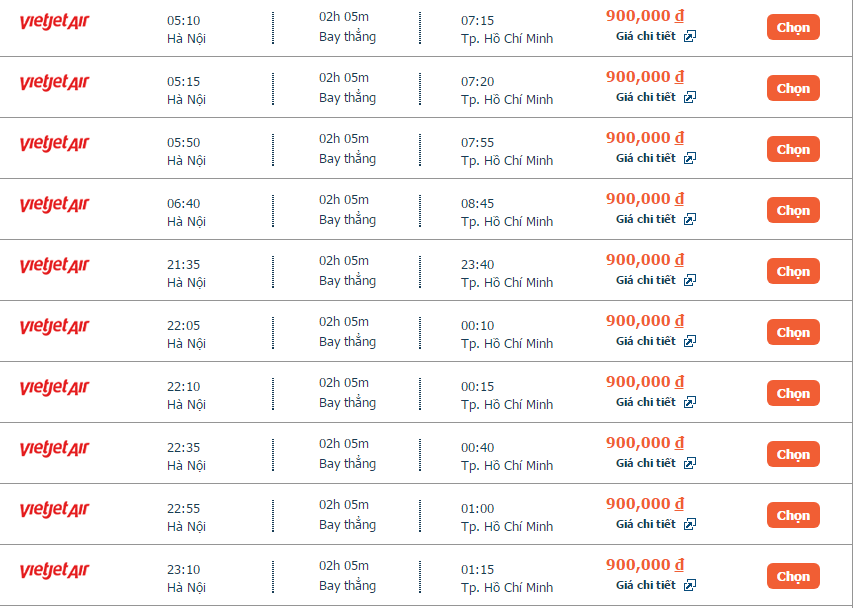The image size is (853, 608).
Task: Click external-link icon for 05:10 flight details
Action: (x=690, y=36)
